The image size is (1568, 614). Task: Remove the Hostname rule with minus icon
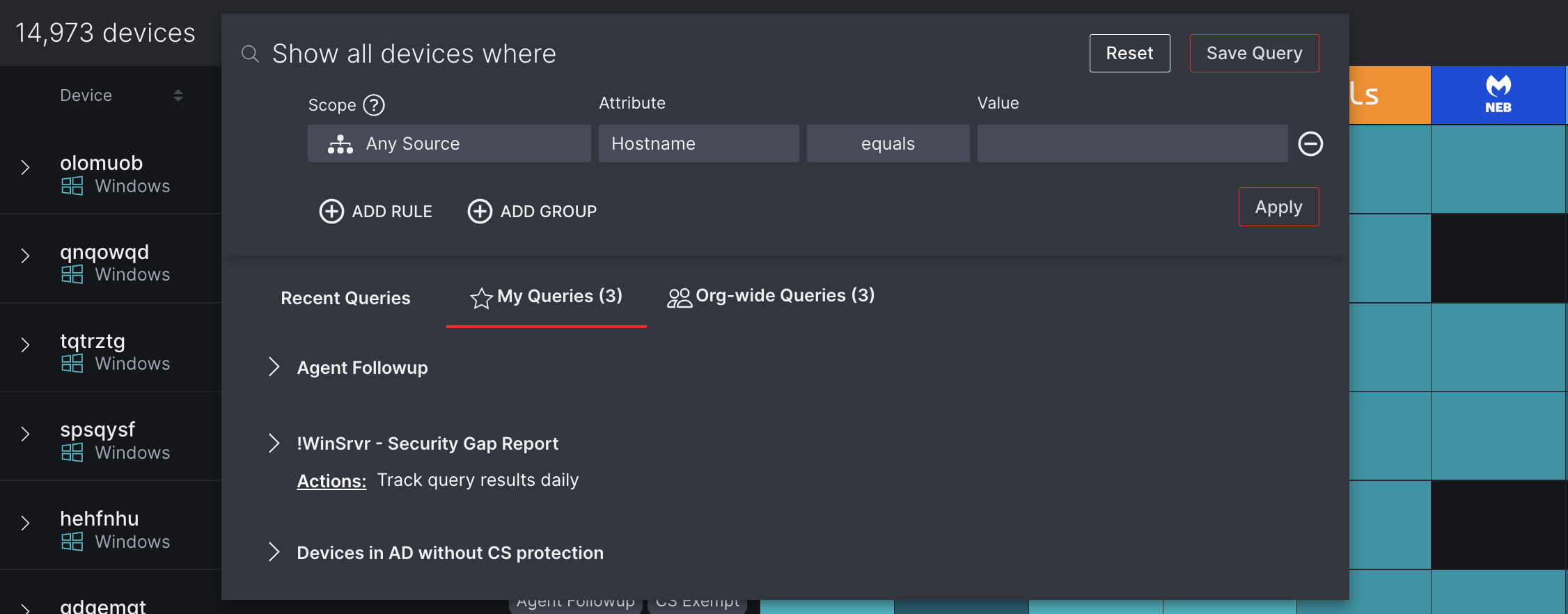click(x=1311, y=143)
